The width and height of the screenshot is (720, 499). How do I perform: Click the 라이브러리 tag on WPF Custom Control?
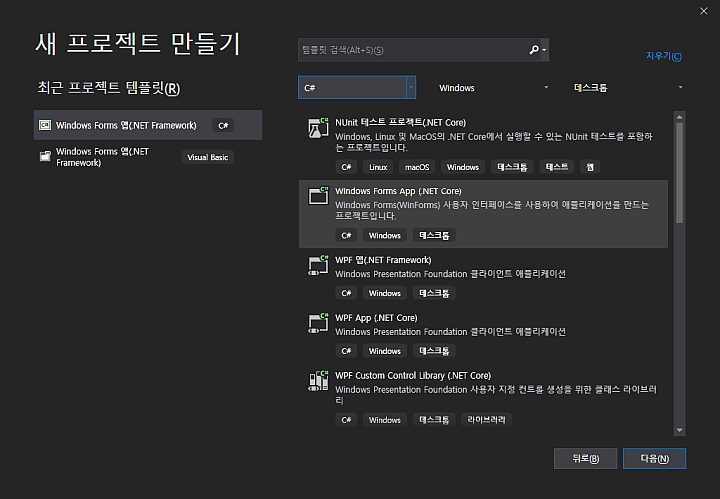[x=486, y=420]
